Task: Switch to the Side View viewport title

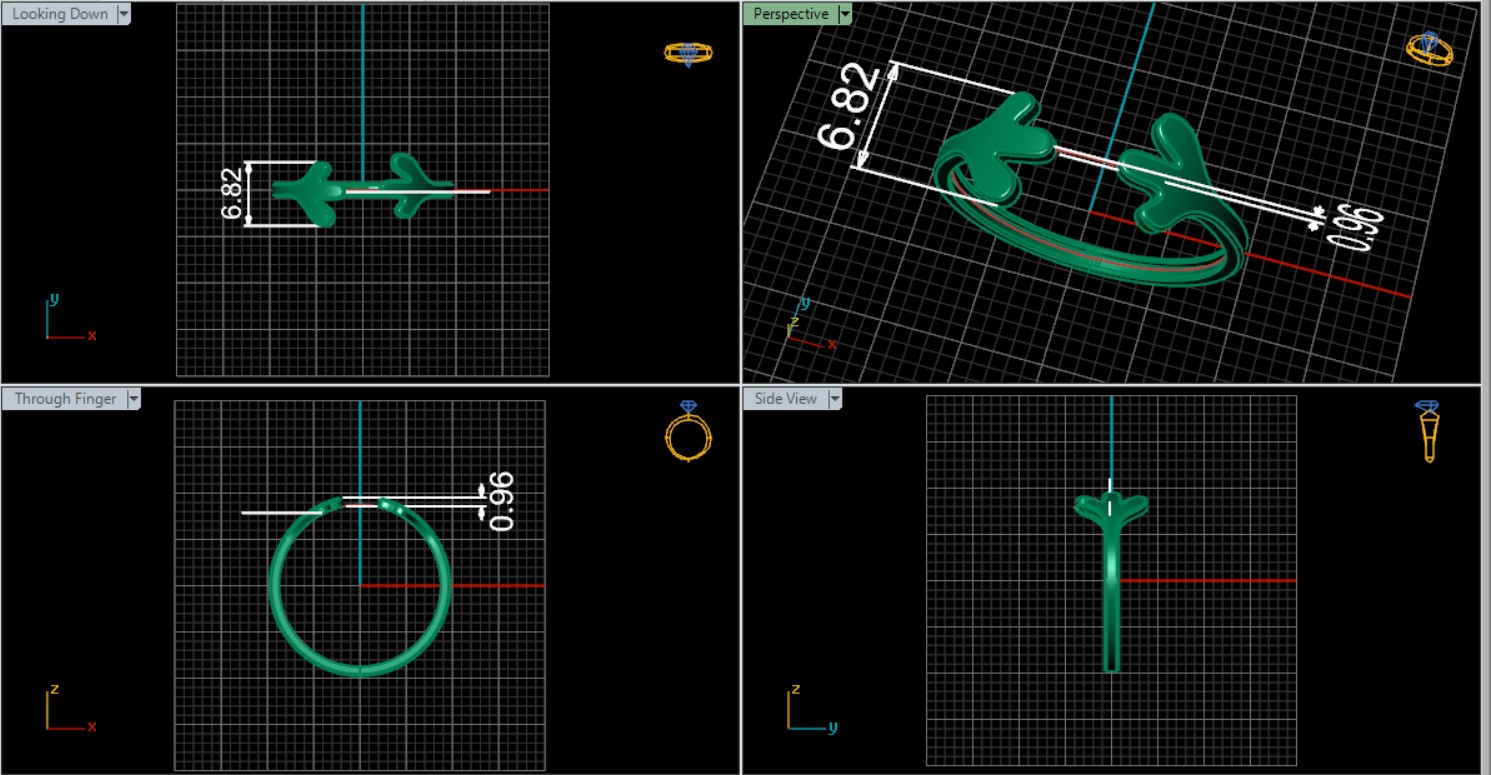Action: point(785,399)
